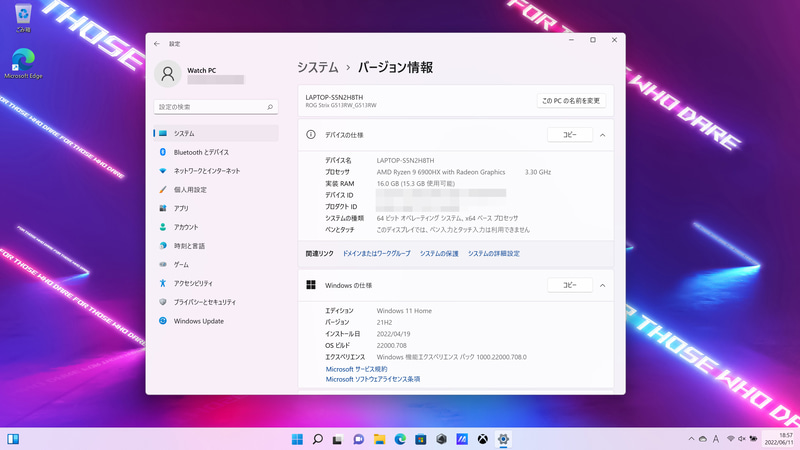
Task: Open Microsoft Store from taskbar
Action: pos(420,439)
